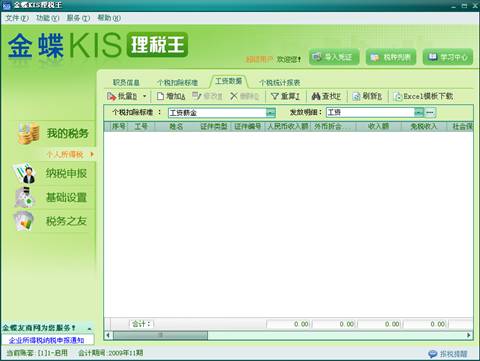
Task: Click the 当前账套 status bar entry
Action: [37, 353]
